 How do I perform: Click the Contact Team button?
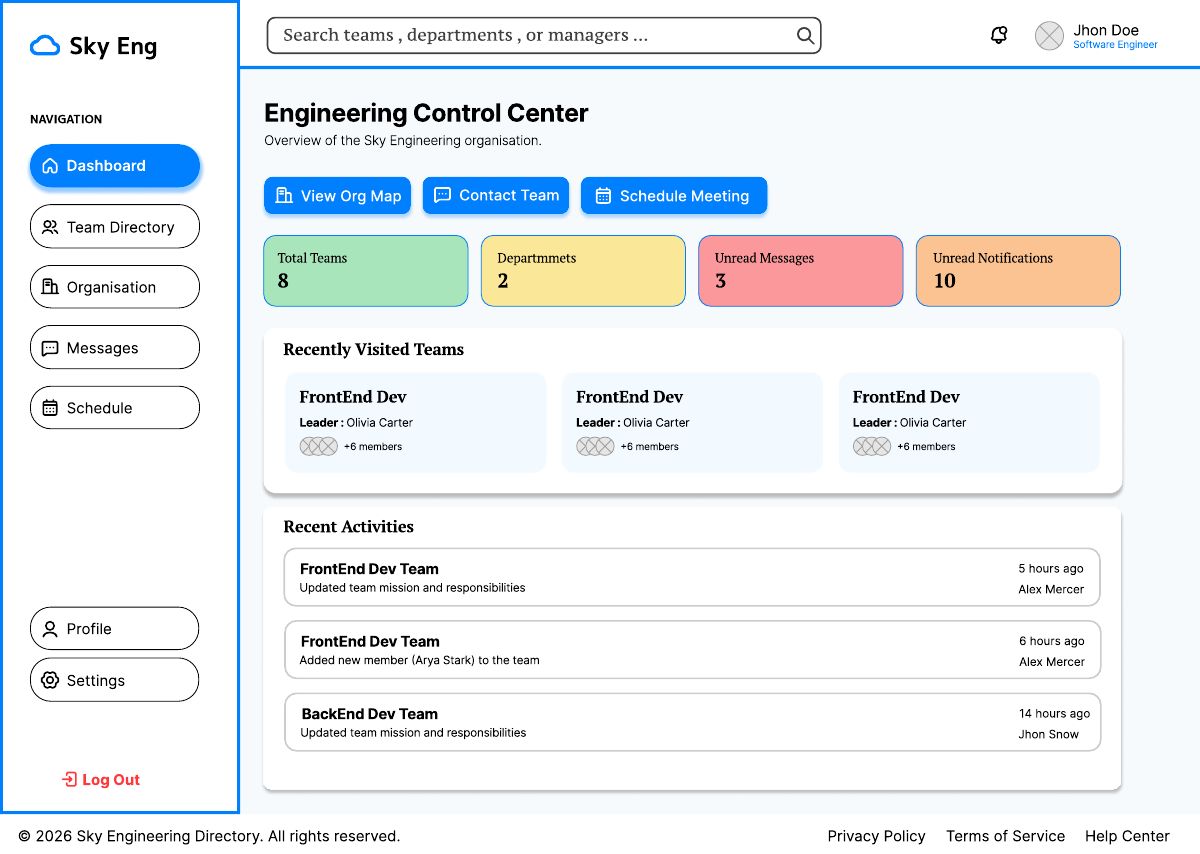(496, 196)
